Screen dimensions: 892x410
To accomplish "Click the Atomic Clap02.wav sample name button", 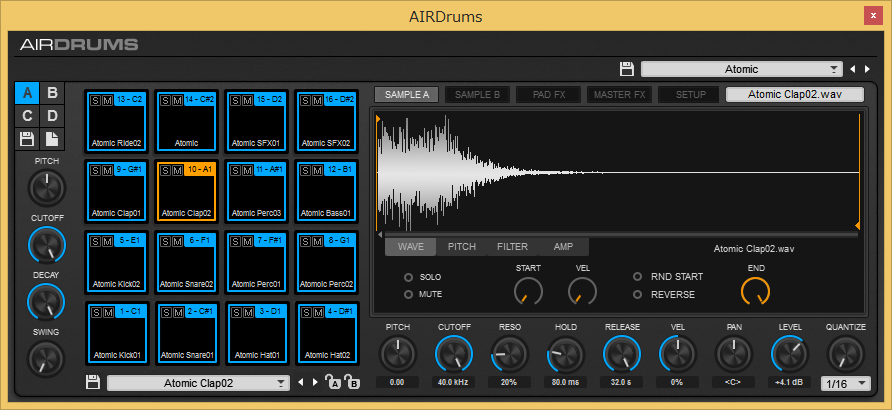I will (x=795, y=94).
